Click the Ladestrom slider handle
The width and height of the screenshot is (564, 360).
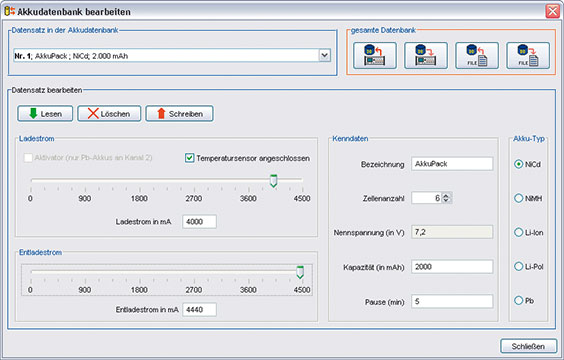(273, 181)
